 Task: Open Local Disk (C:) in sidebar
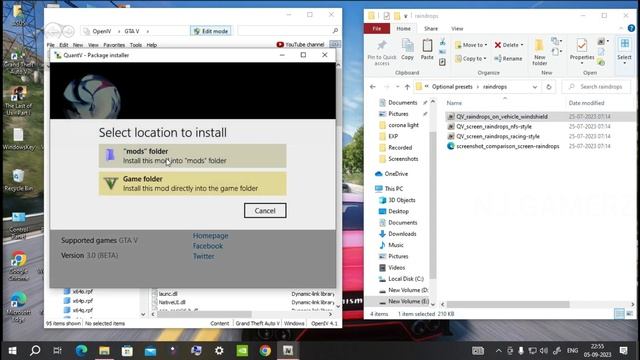click(x=401, y=279)
